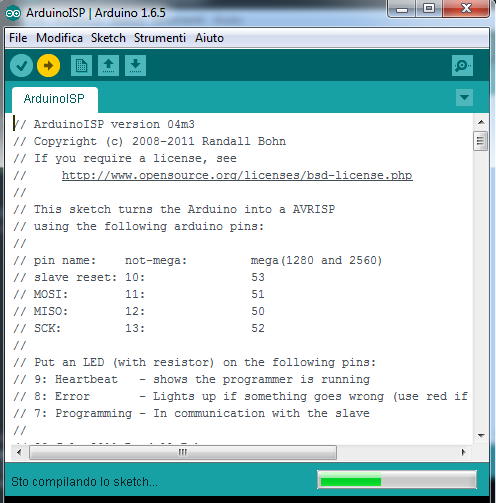Click the 'Sto compilando lo sketch...' status text
Screen dimensions: 496x503
[x=84, y=482]
